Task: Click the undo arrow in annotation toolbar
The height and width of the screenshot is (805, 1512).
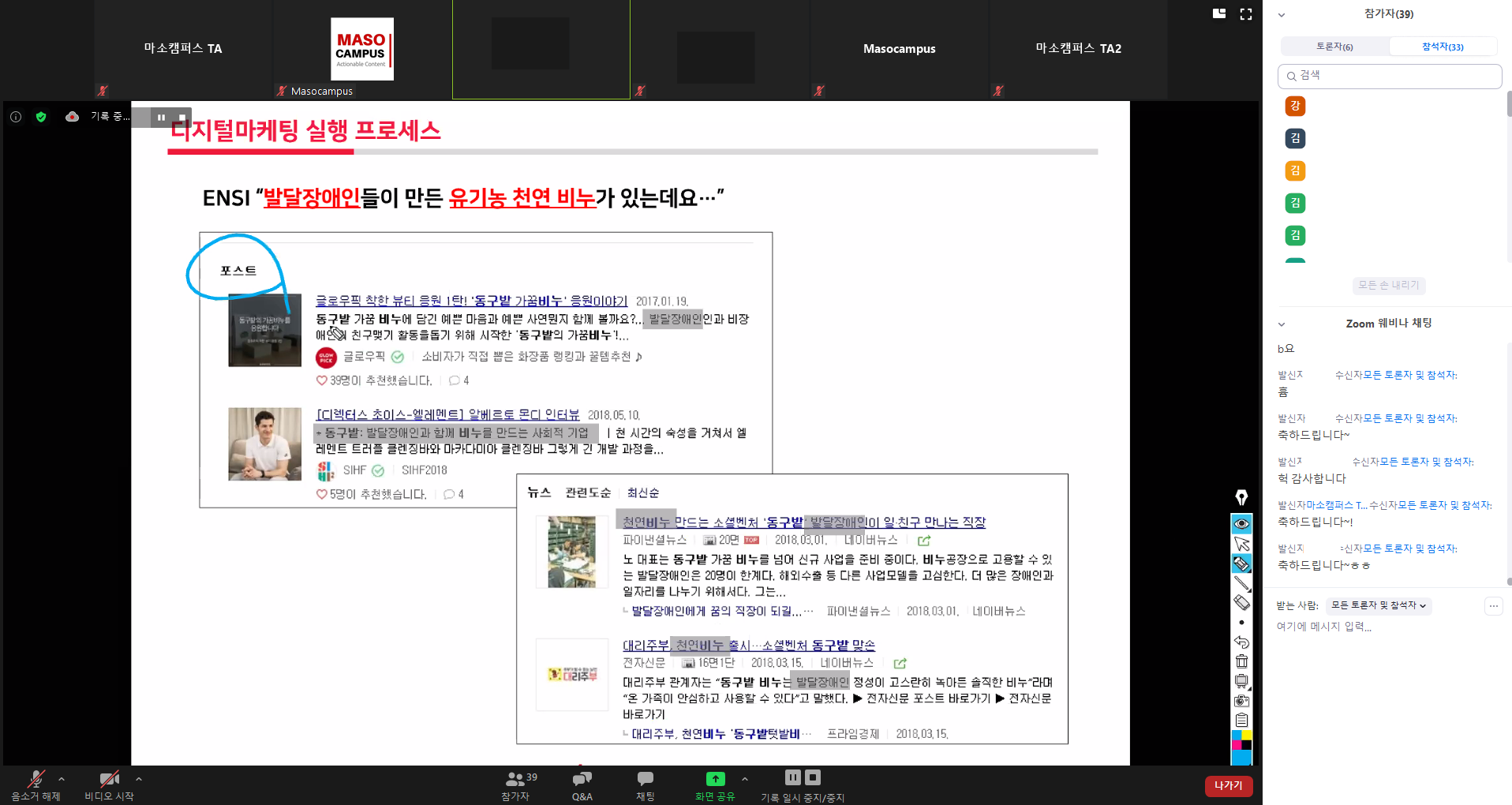Action: tap(1241, 642)
